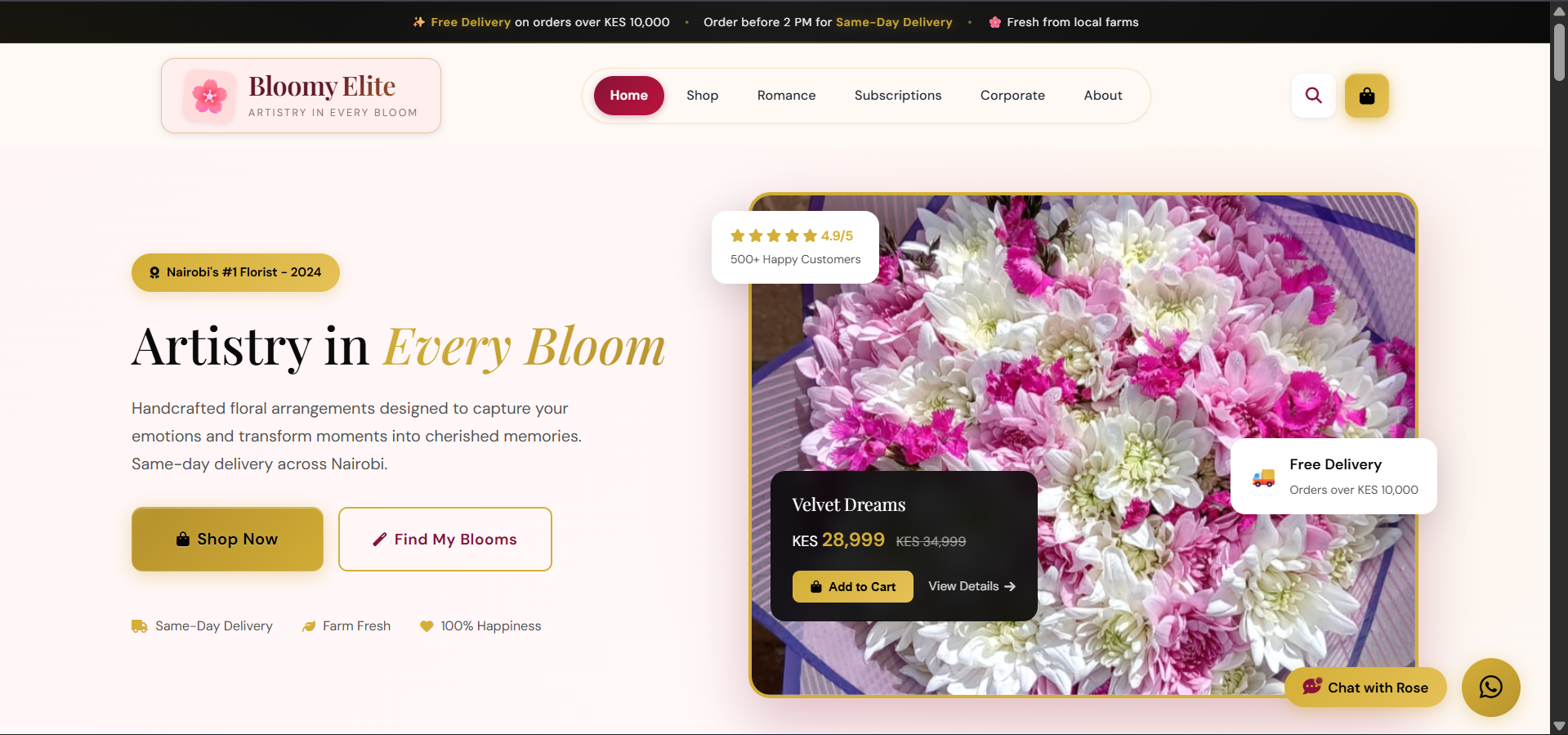Click the 500+ Happy Customers text
Image resolution: width=1568 pixels, height=735 pixels.
(795, 259)
